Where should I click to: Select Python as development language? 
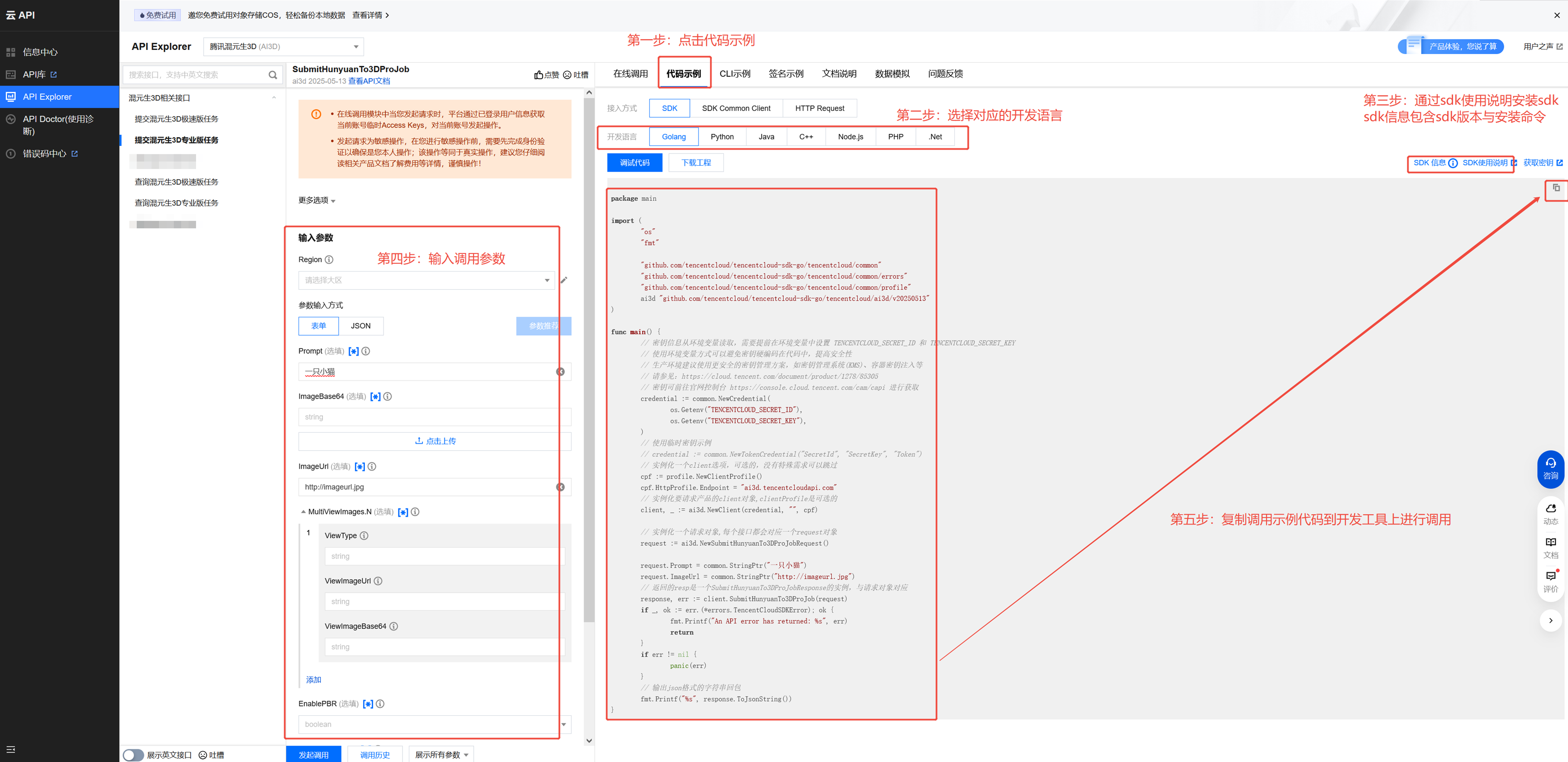pos(722,137)
